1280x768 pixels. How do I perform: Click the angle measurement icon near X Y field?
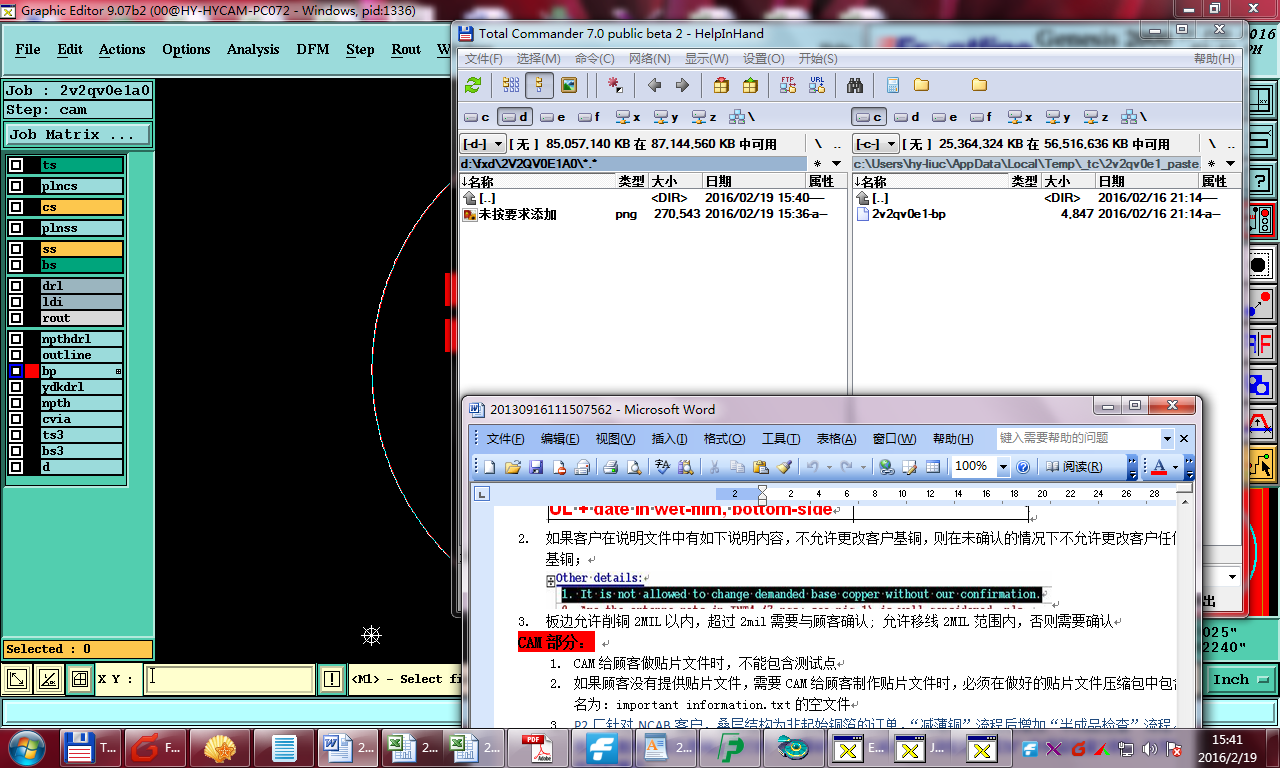(48, 679)
